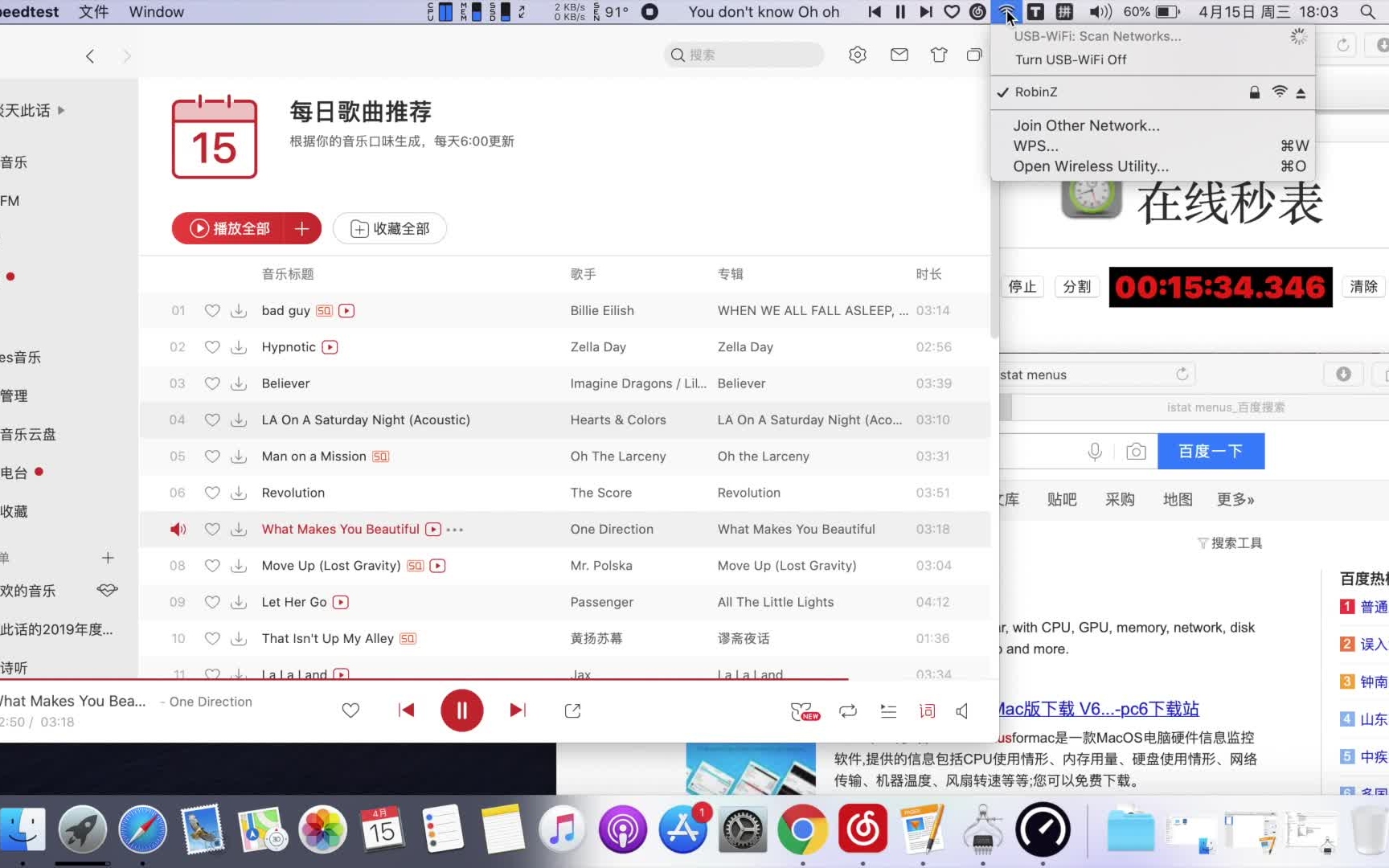Like the current song in player bar
Viewport: 1389px width, 868px height.
350,710
